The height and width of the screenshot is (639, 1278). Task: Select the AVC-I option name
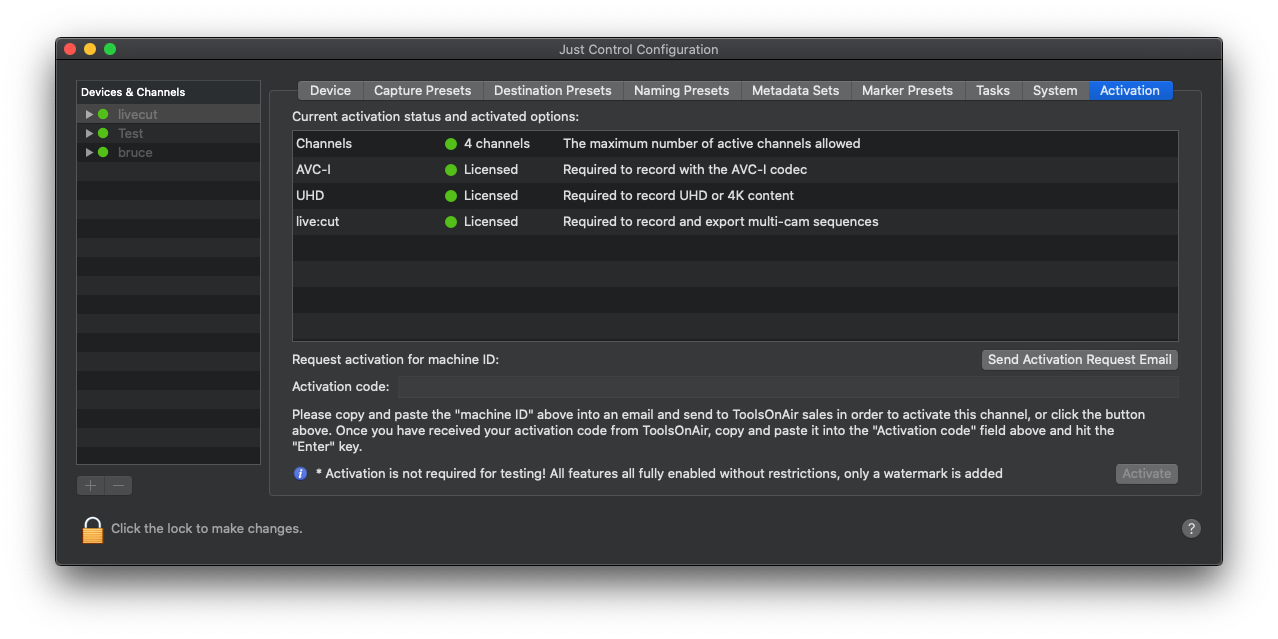click(x=313, y=169)
